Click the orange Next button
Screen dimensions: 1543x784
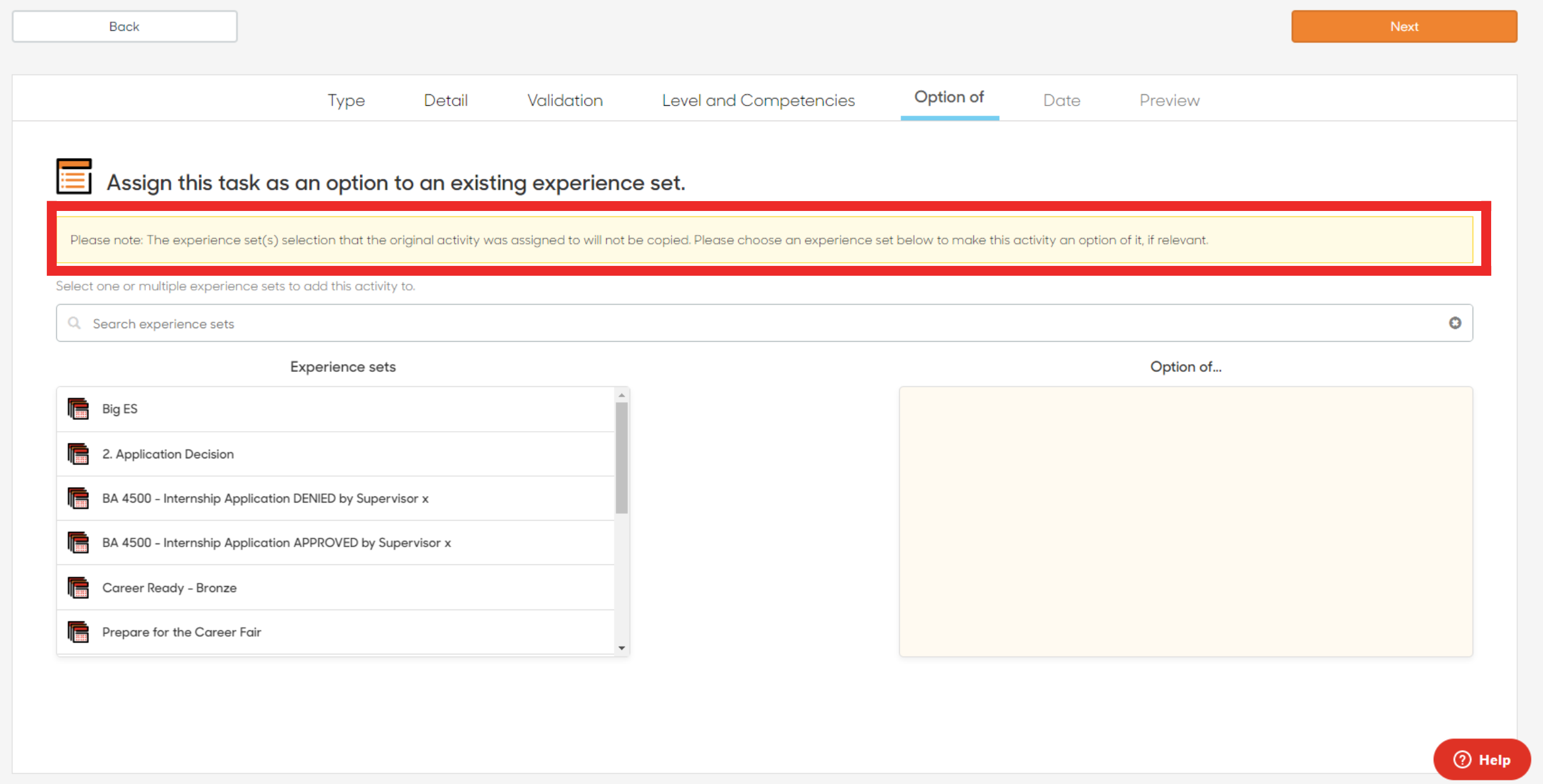click(x=1404, y=27)
